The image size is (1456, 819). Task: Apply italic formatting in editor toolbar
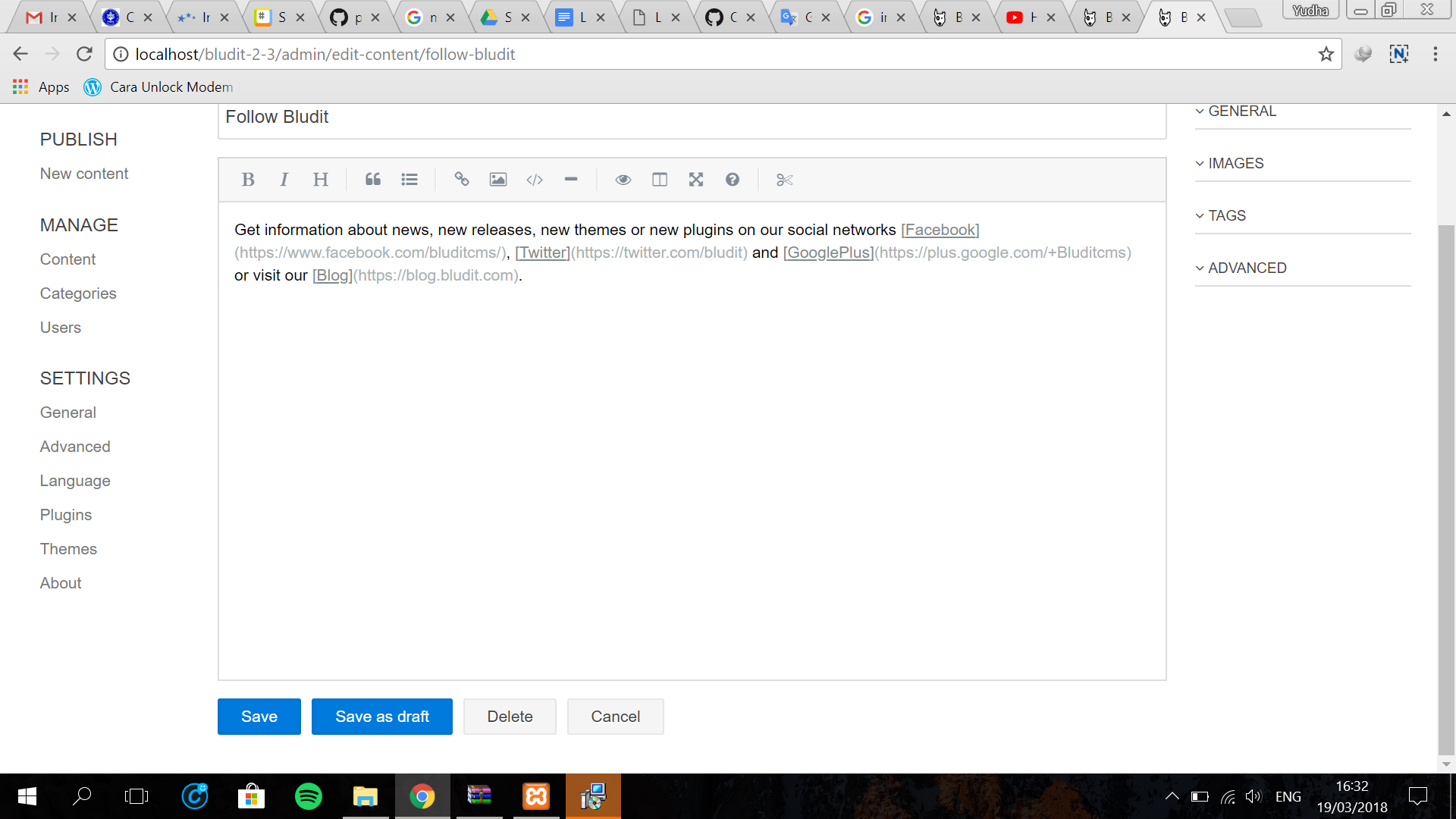pyautogui.click(x=284, y=180)
